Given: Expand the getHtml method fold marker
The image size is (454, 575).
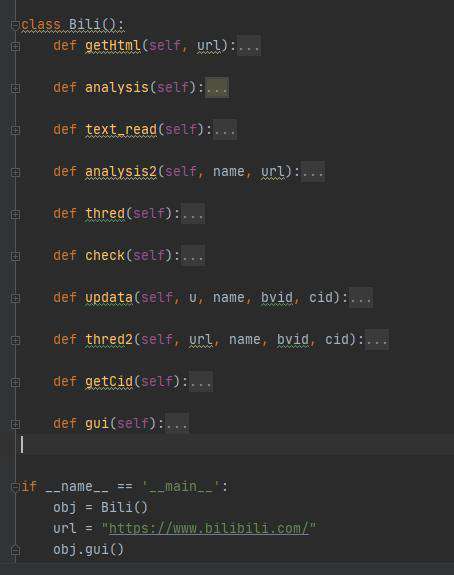Looking at the screenshot, I should (15, 46).
